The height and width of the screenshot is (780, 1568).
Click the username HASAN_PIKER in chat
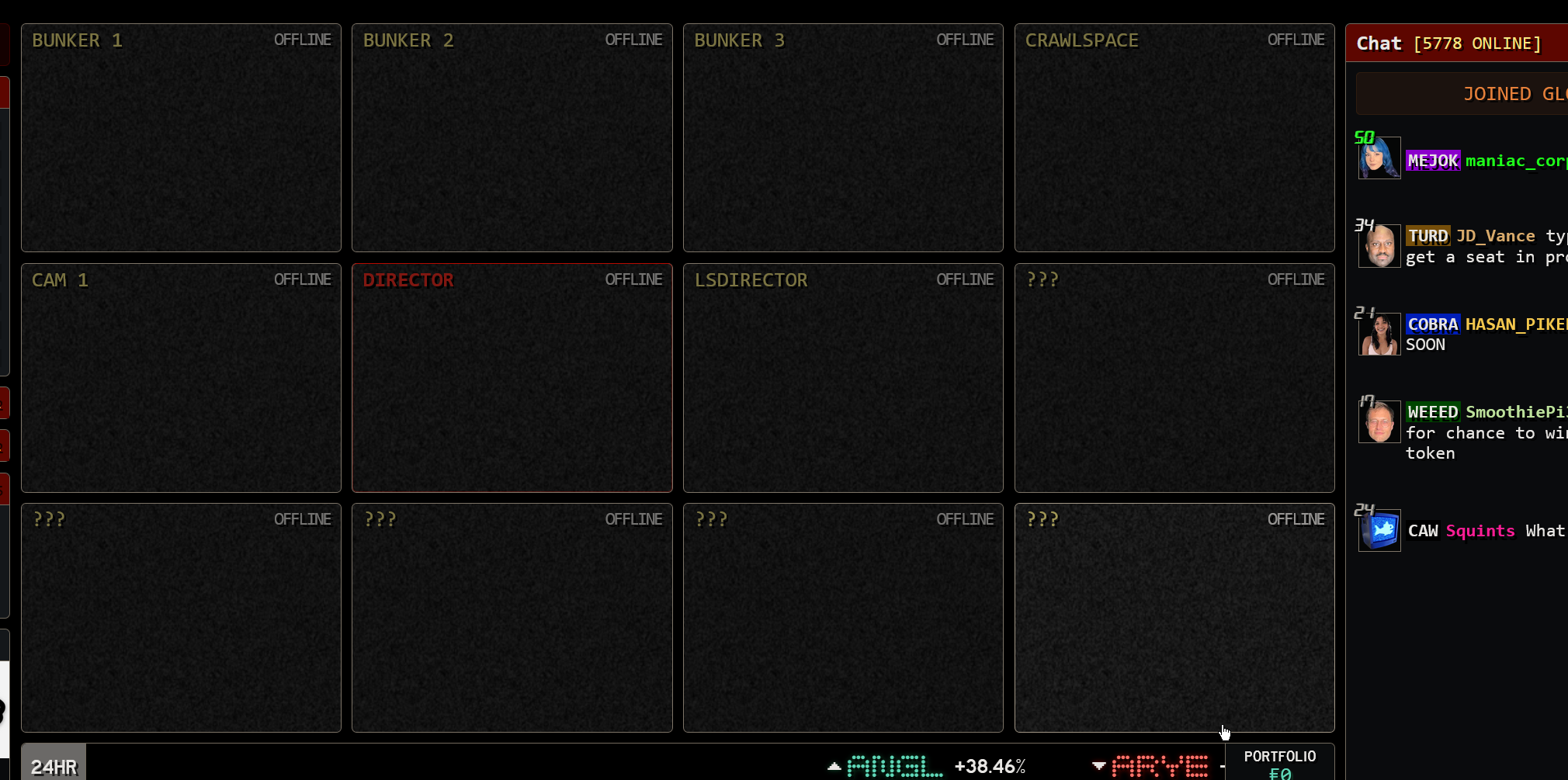pyautogui.click(x=1517, y=324)
